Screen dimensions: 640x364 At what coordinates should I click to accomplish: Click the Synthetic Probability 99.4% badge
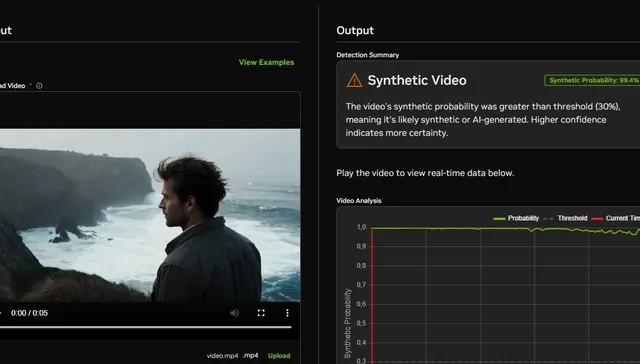click(x=592, y=80)
